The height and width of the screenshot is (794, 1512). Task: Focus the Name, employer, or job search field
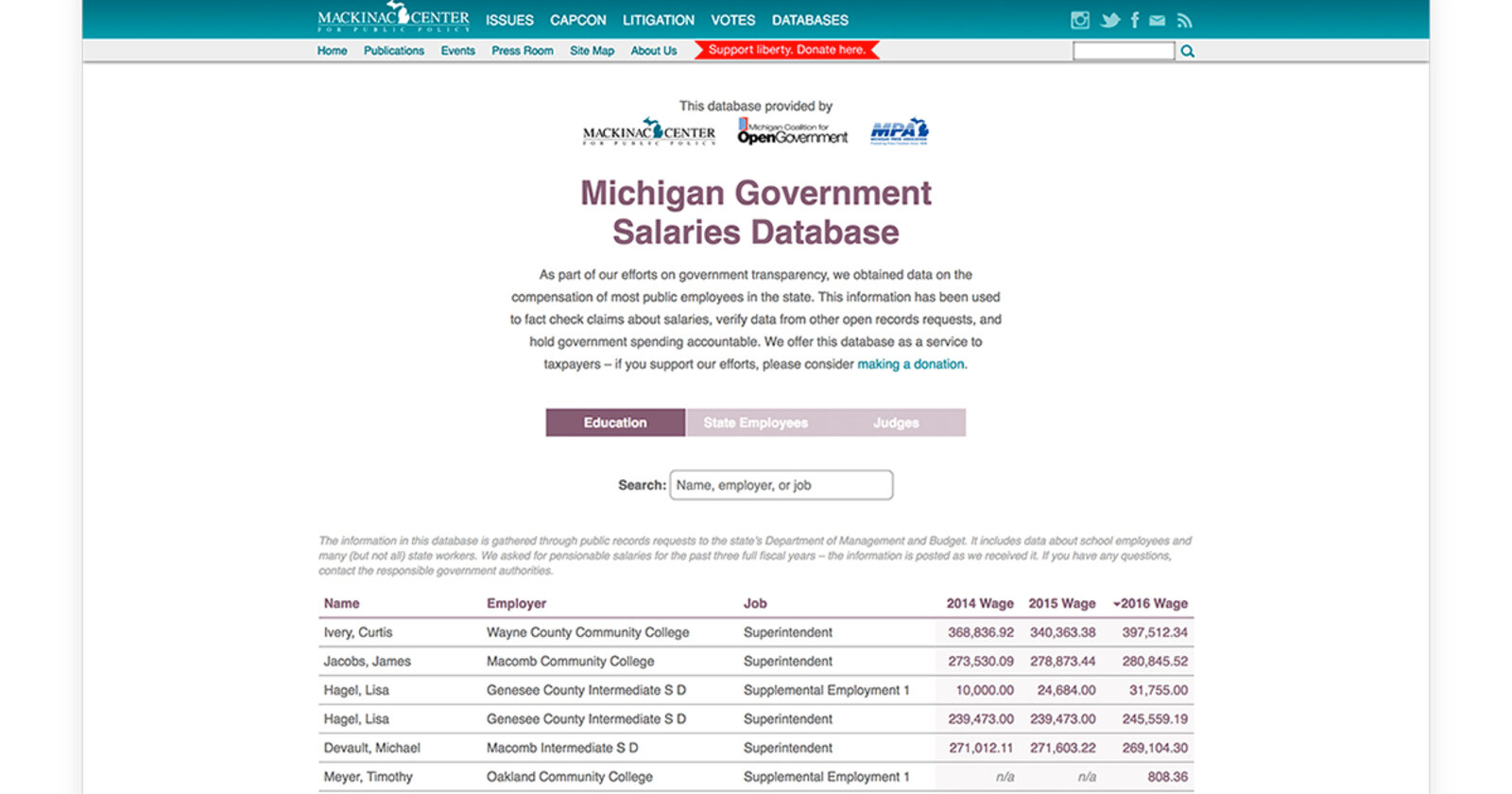(781, 485)
